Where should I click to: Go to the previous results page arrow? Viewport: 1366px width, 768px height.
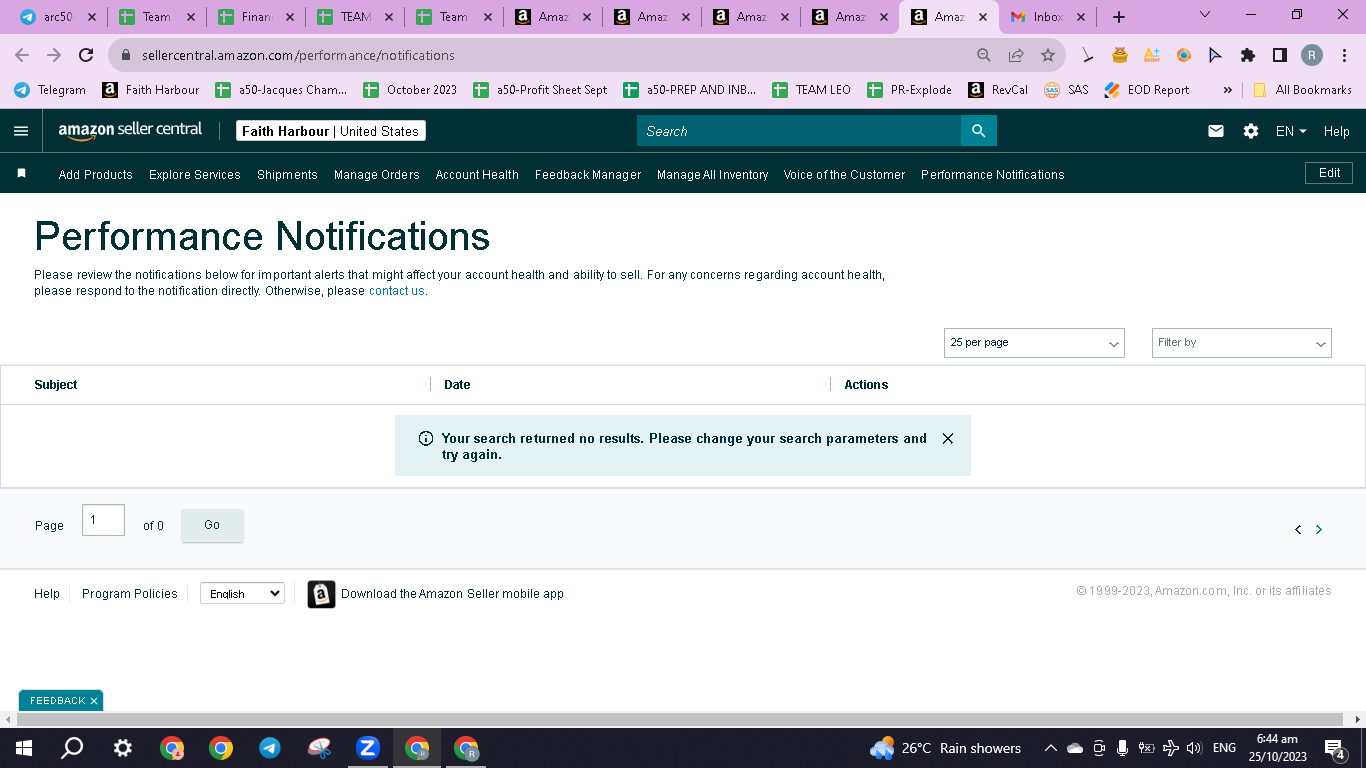(x=1298, y=530)
